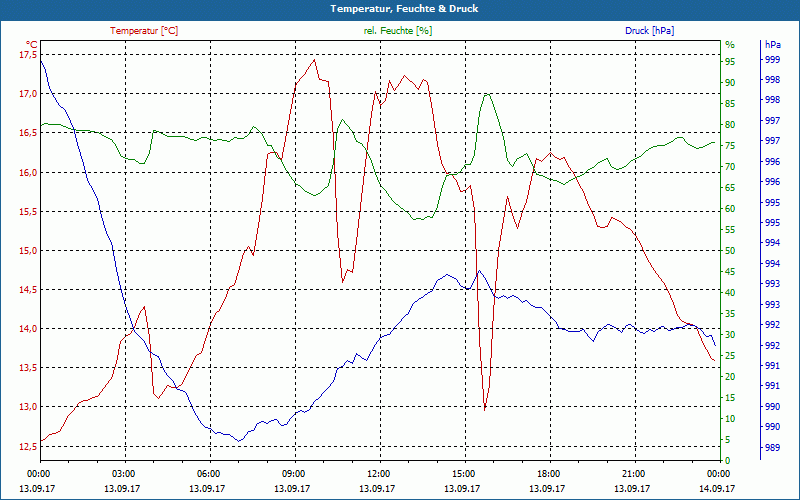
Task: Click green humidity axis value '85'
Action: tap(730, 104)
